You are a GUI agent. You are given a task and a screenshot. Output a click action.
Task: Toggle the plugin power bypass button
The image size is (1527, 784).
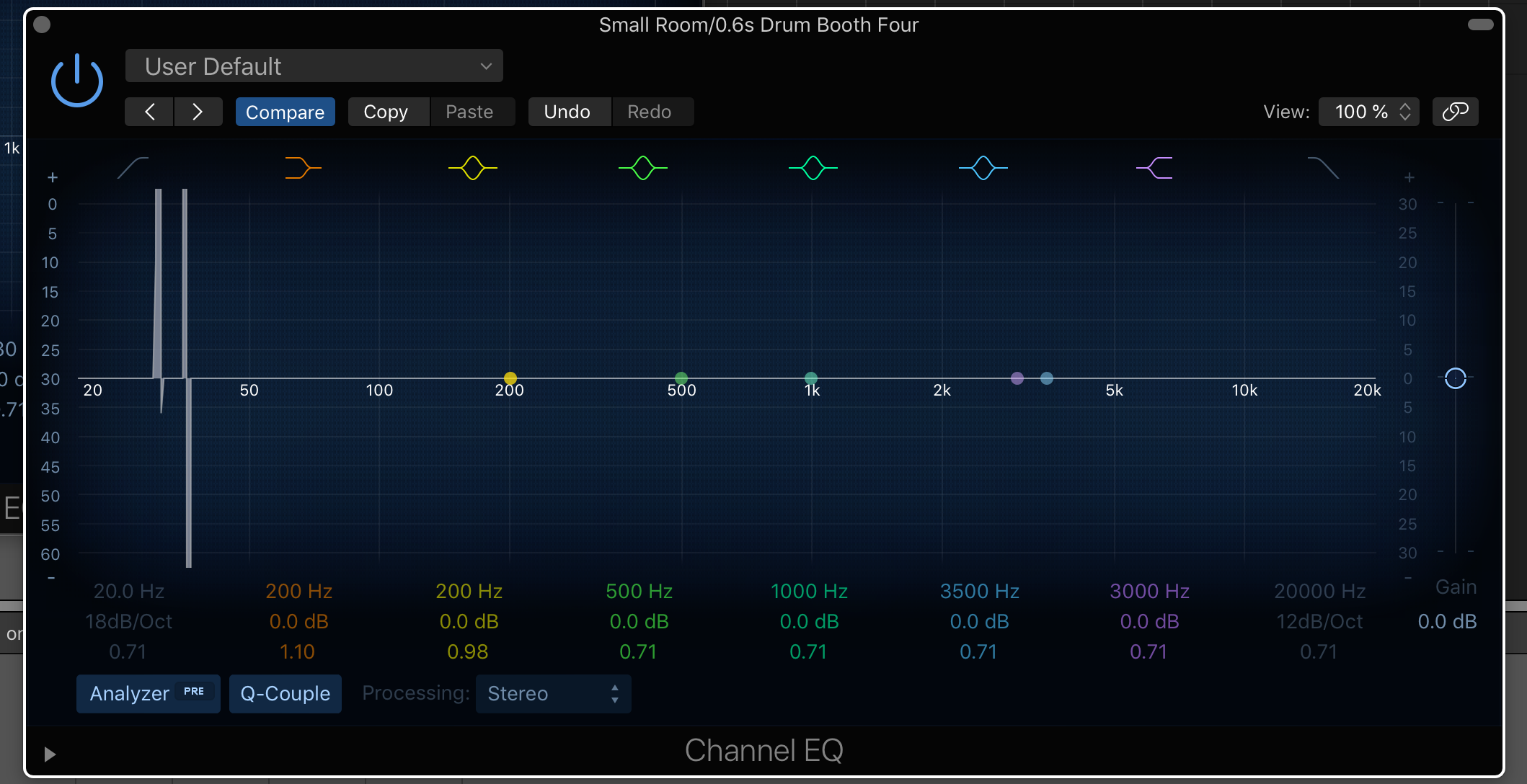77,81
